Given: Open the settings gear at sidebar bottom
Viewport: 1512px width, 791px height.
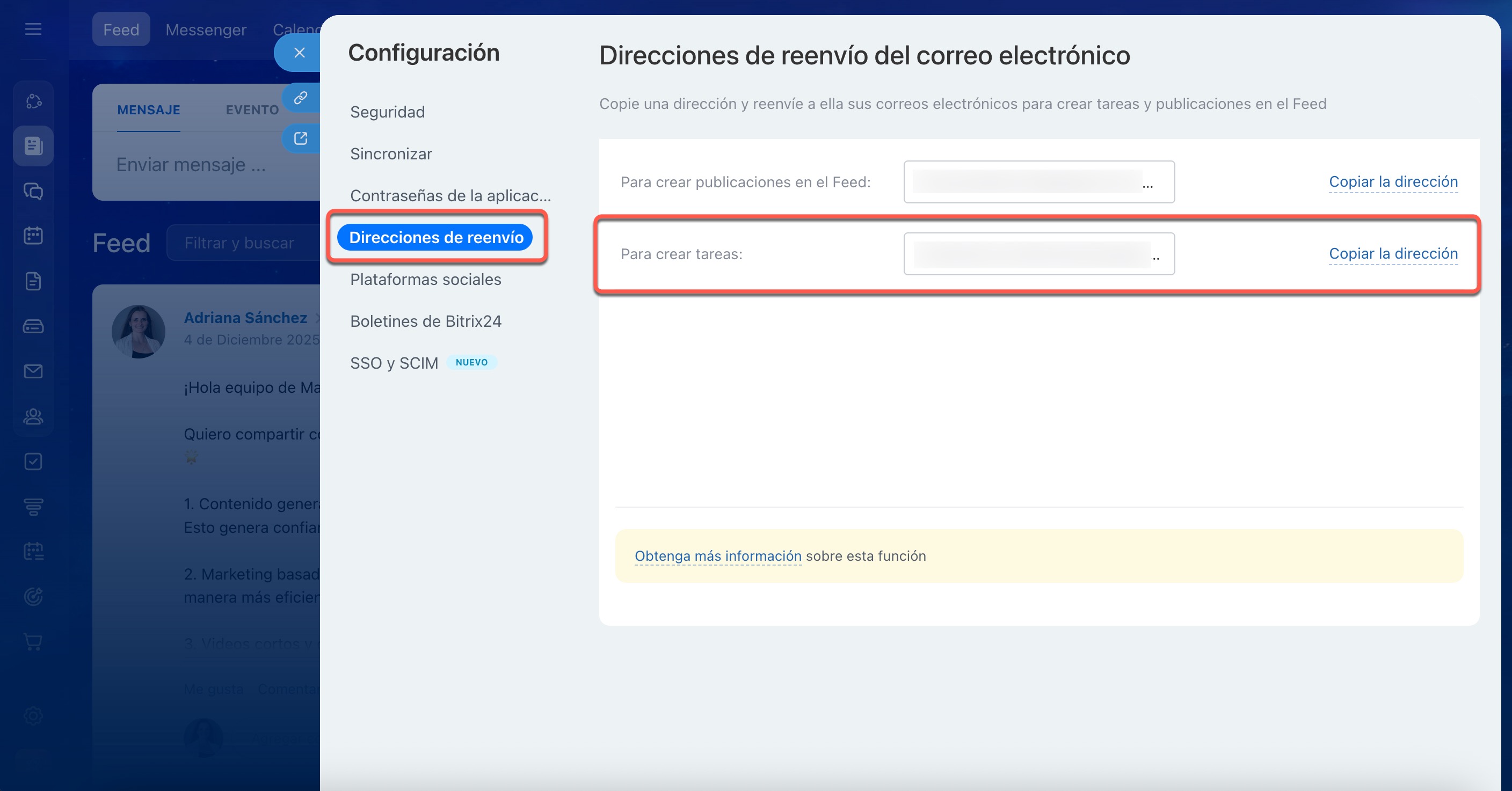Looking at the screenshot, I should (x=33, y=716).
